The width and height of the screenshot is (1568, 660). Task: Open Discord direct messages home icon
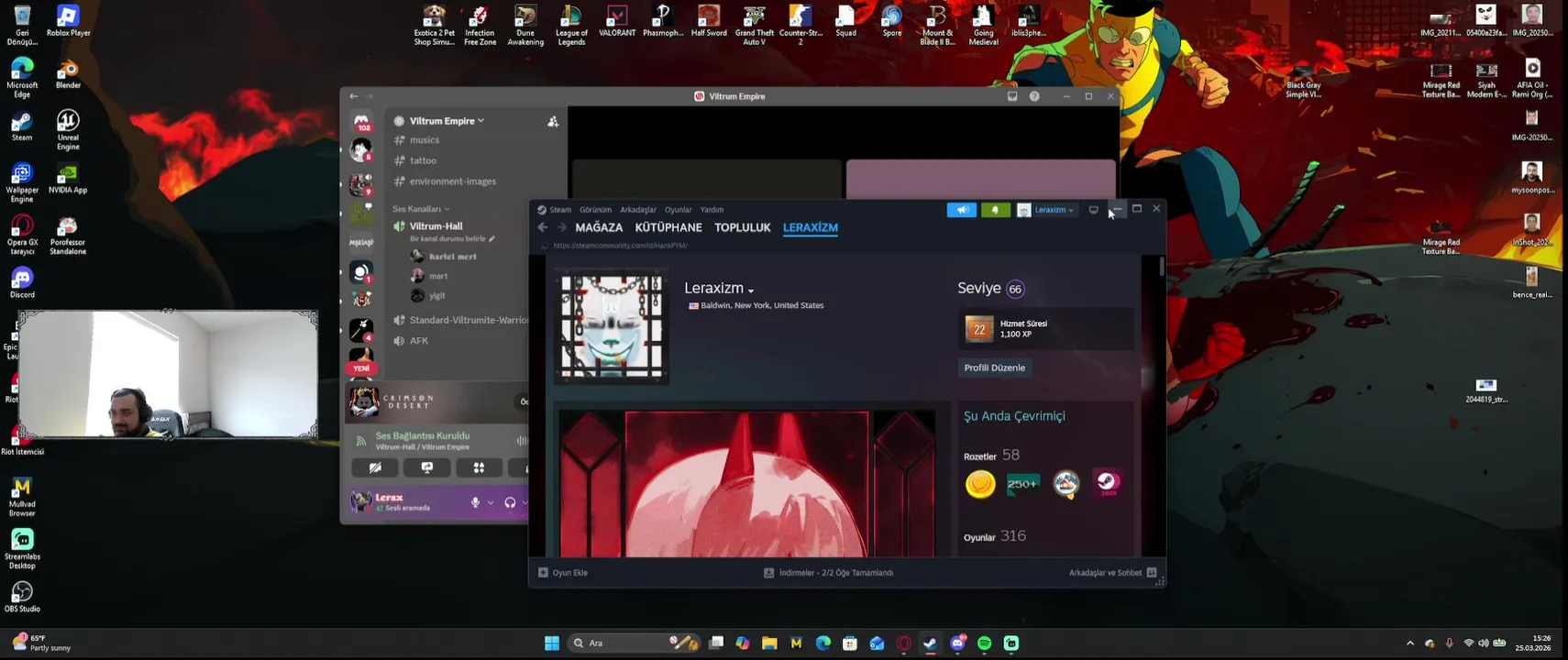[362, 121]
